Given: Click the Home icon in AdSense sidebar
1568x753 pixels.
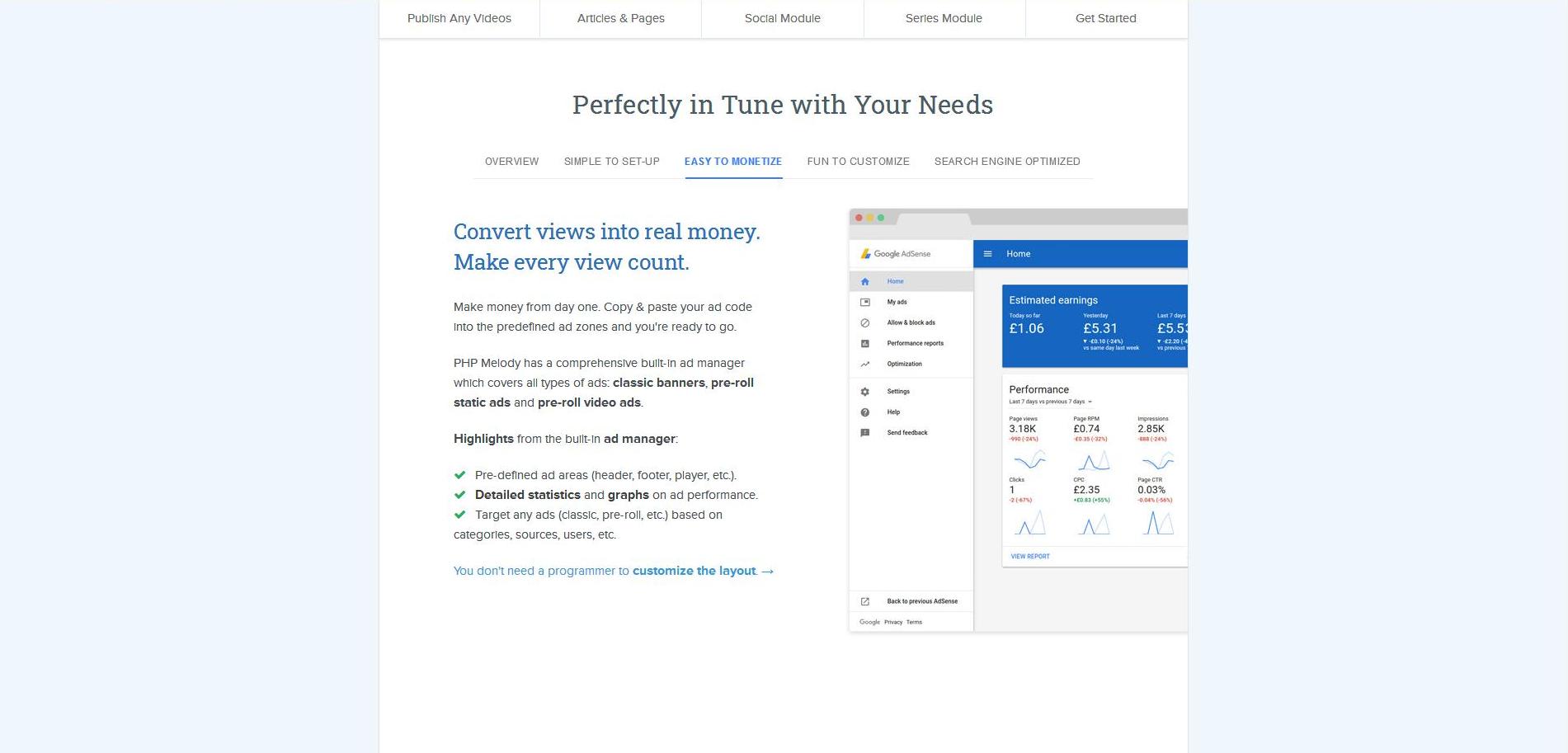Looking at the screenshot, I should click(x=864, y=281).
